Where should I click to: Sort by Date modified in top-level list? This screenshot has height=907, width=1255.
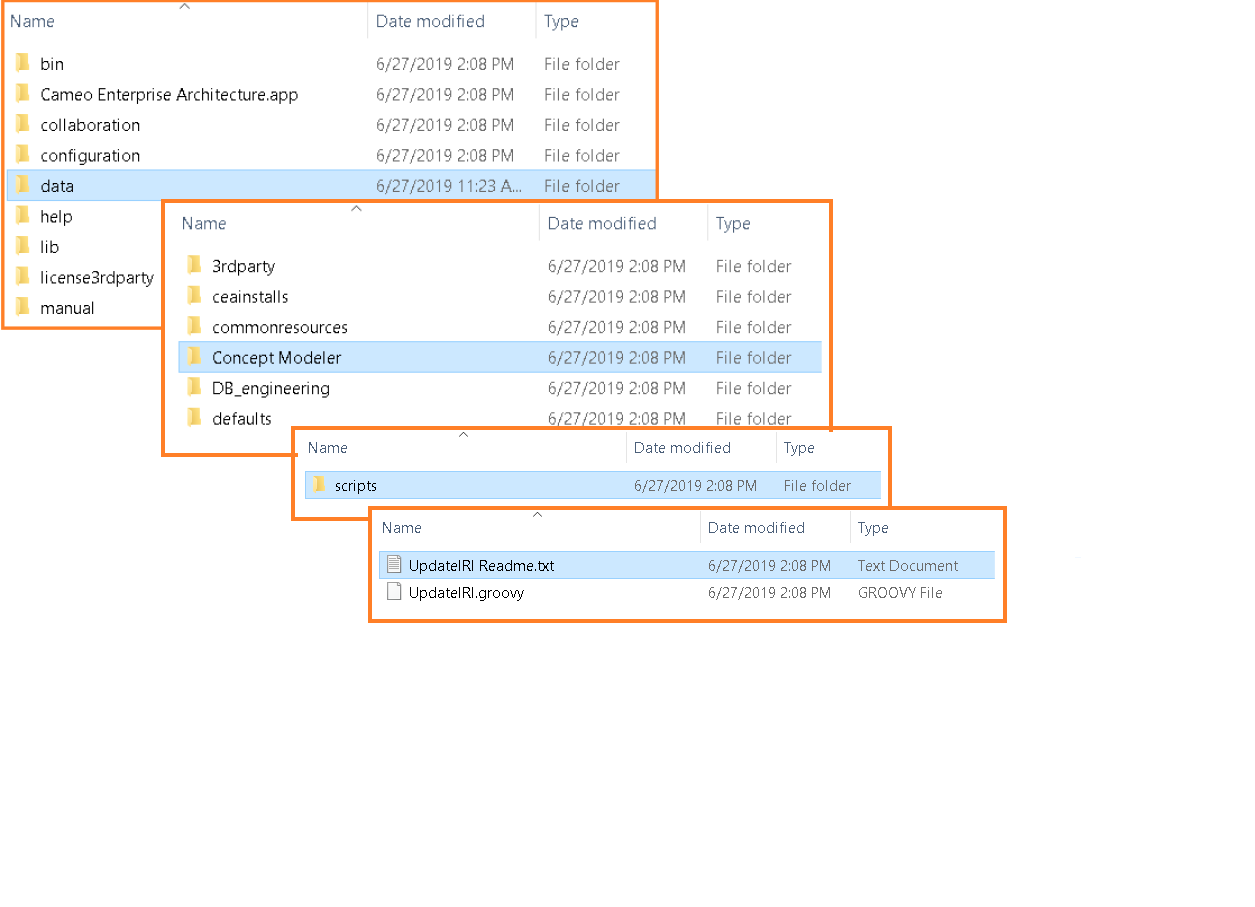click(x=430, y=21)
